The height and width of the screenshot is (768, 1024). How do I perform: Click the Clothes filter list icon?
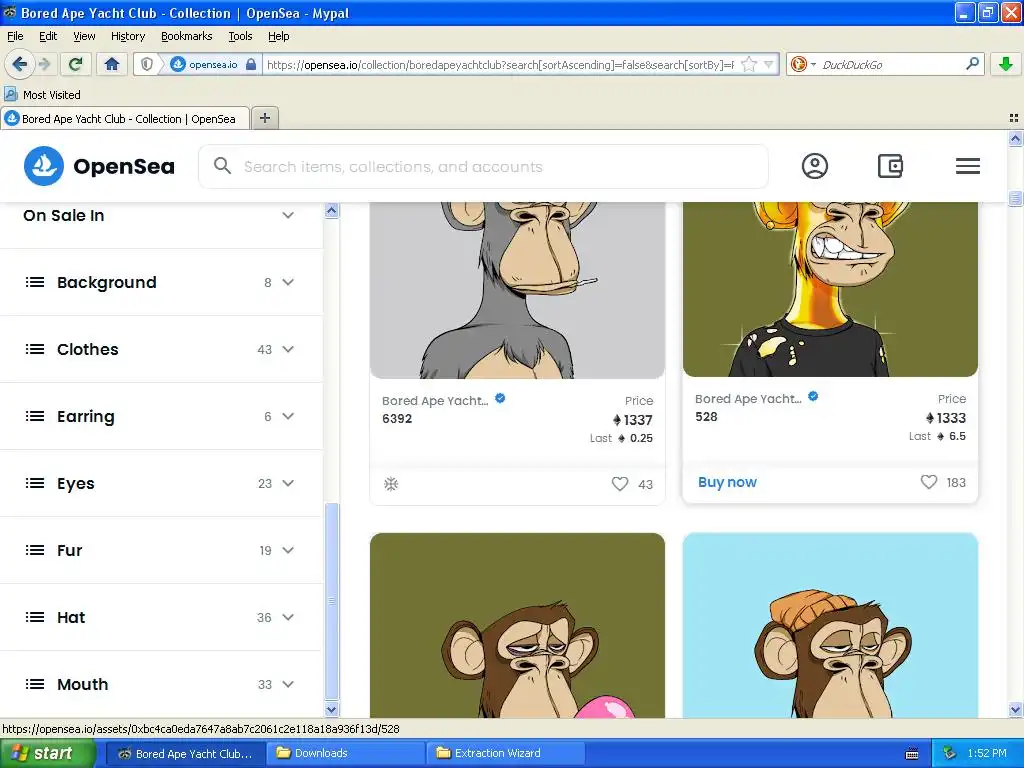tap(35, 349)
